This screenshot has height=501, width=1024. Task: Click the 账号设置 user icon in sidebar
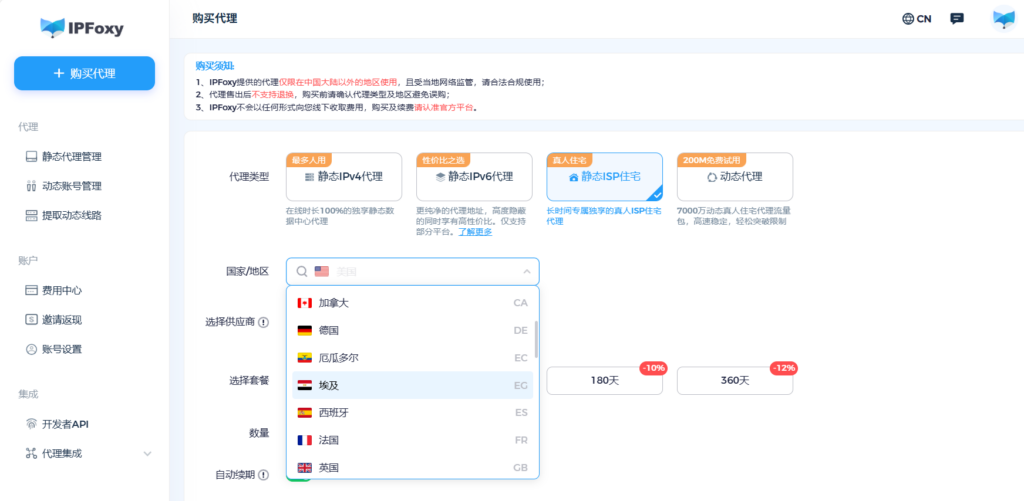31,349
